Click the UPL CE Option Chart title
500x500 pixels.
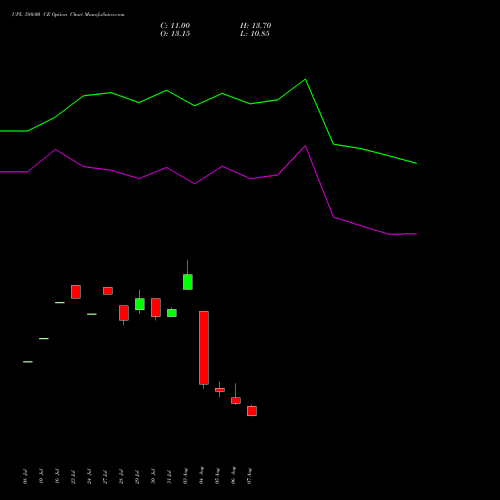point(68,14)
